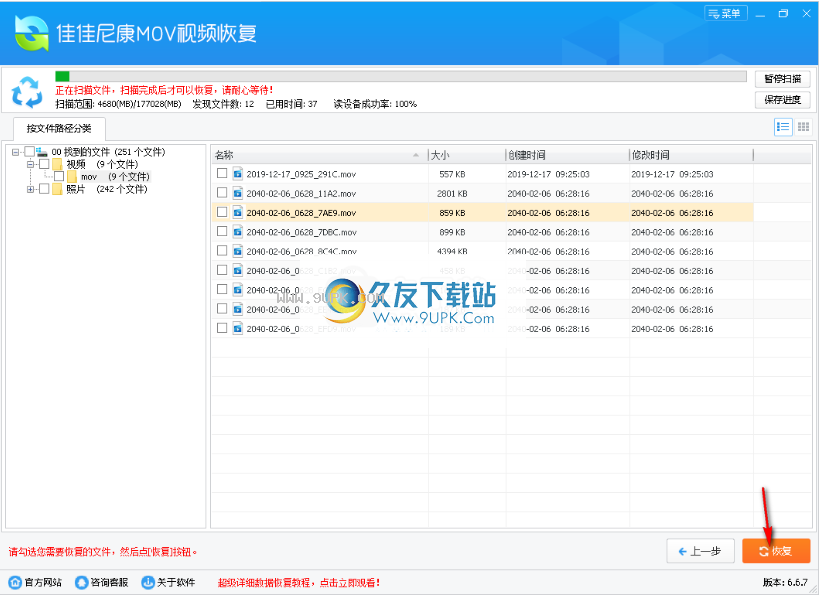The image size is (826, 602).
Task: Check the box for 2040-02-06_0628_8C4C.mov
Action: pyautogui.click(x=222, y=251)
